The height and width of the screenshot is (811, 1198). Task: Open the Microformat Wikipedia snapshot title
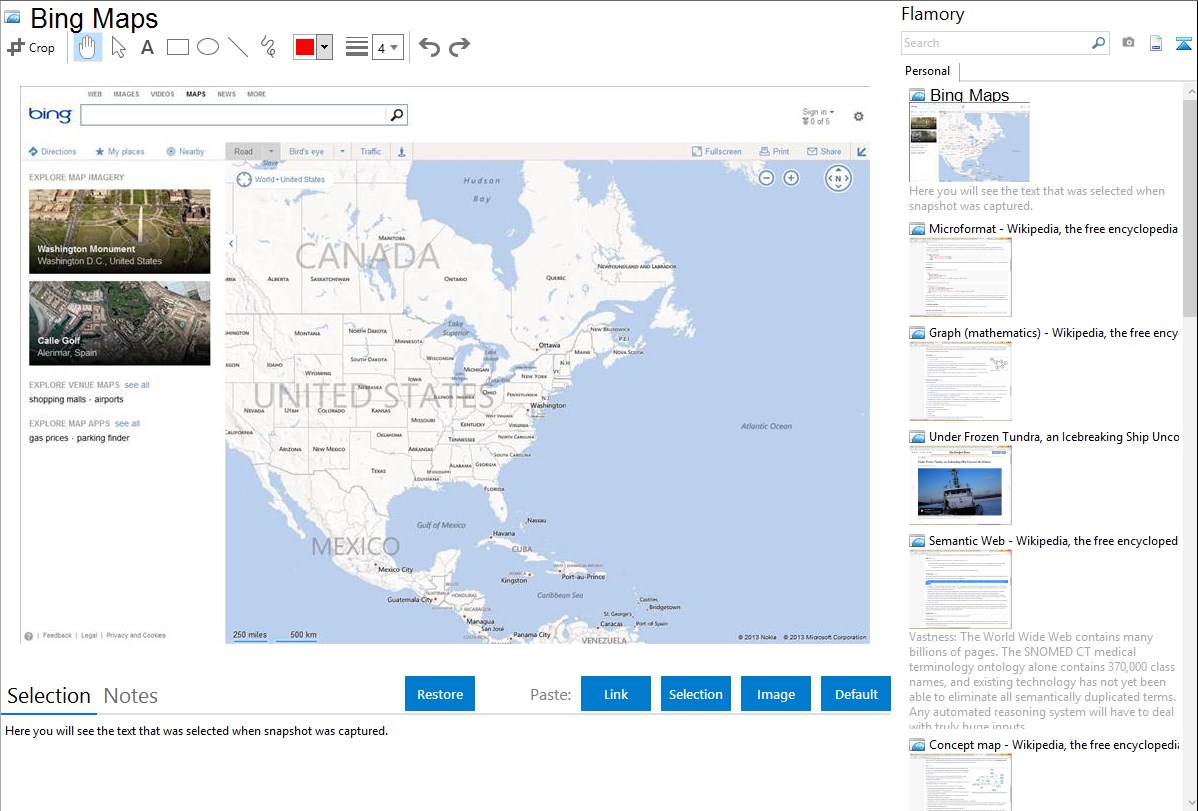1053,229
